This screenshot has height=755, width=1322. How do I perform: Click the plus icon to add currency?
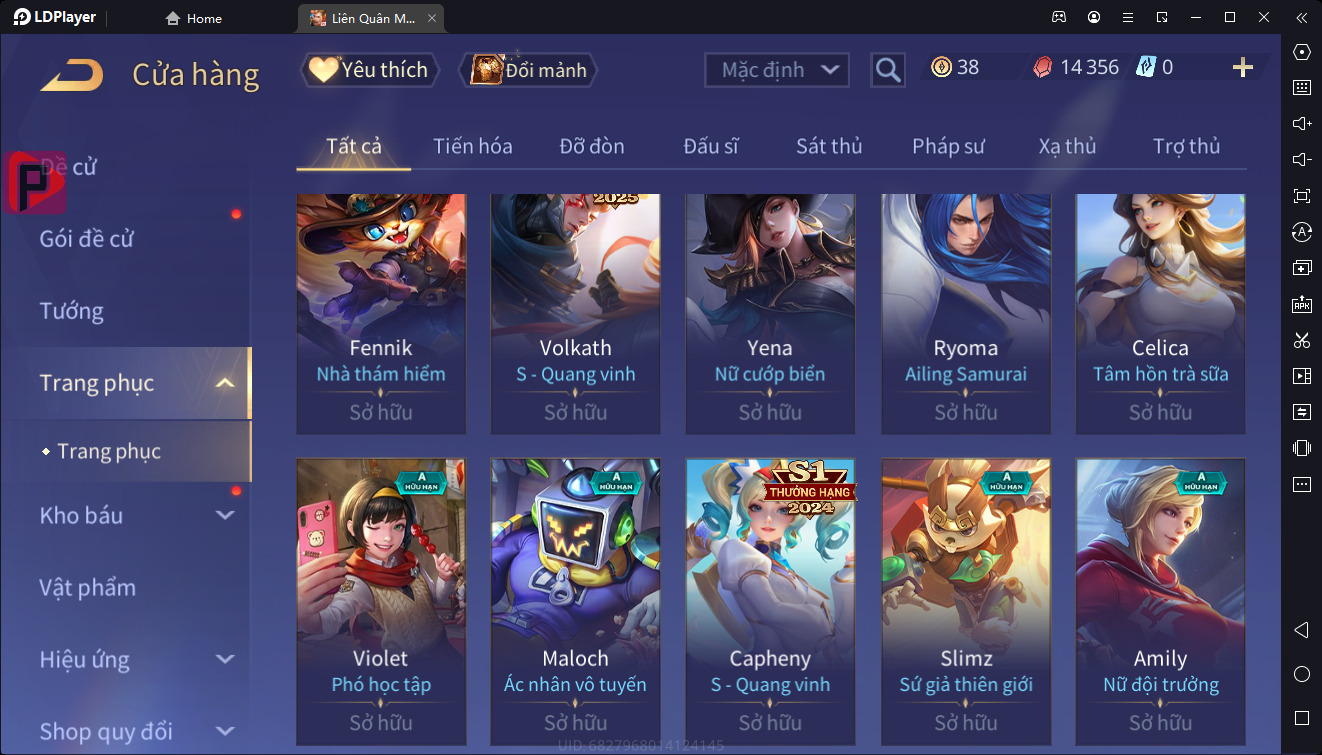click(1243, 67)
